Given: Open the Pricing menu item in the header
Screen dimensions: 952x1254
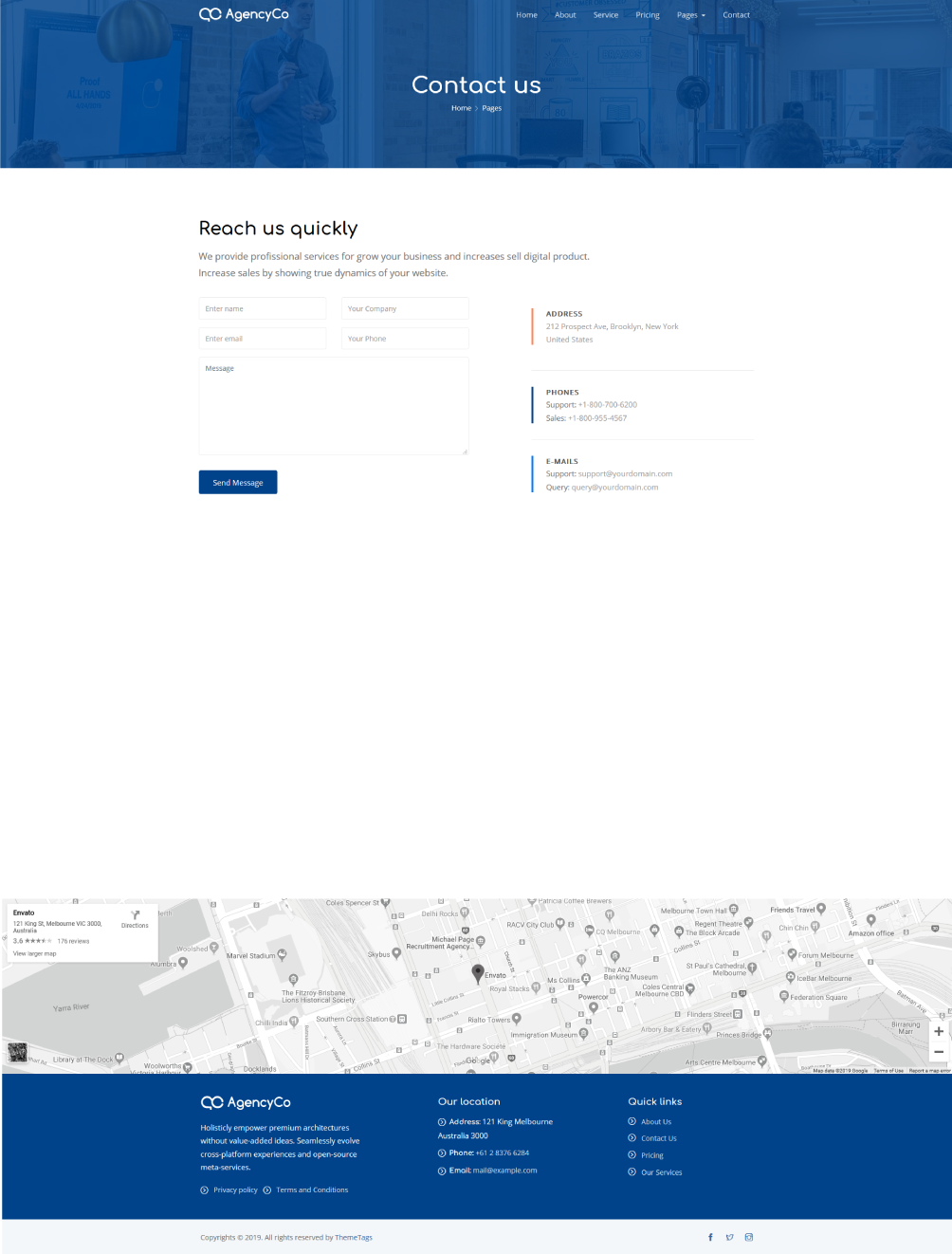Looking at the screenshot, I should tap(648, 15).
